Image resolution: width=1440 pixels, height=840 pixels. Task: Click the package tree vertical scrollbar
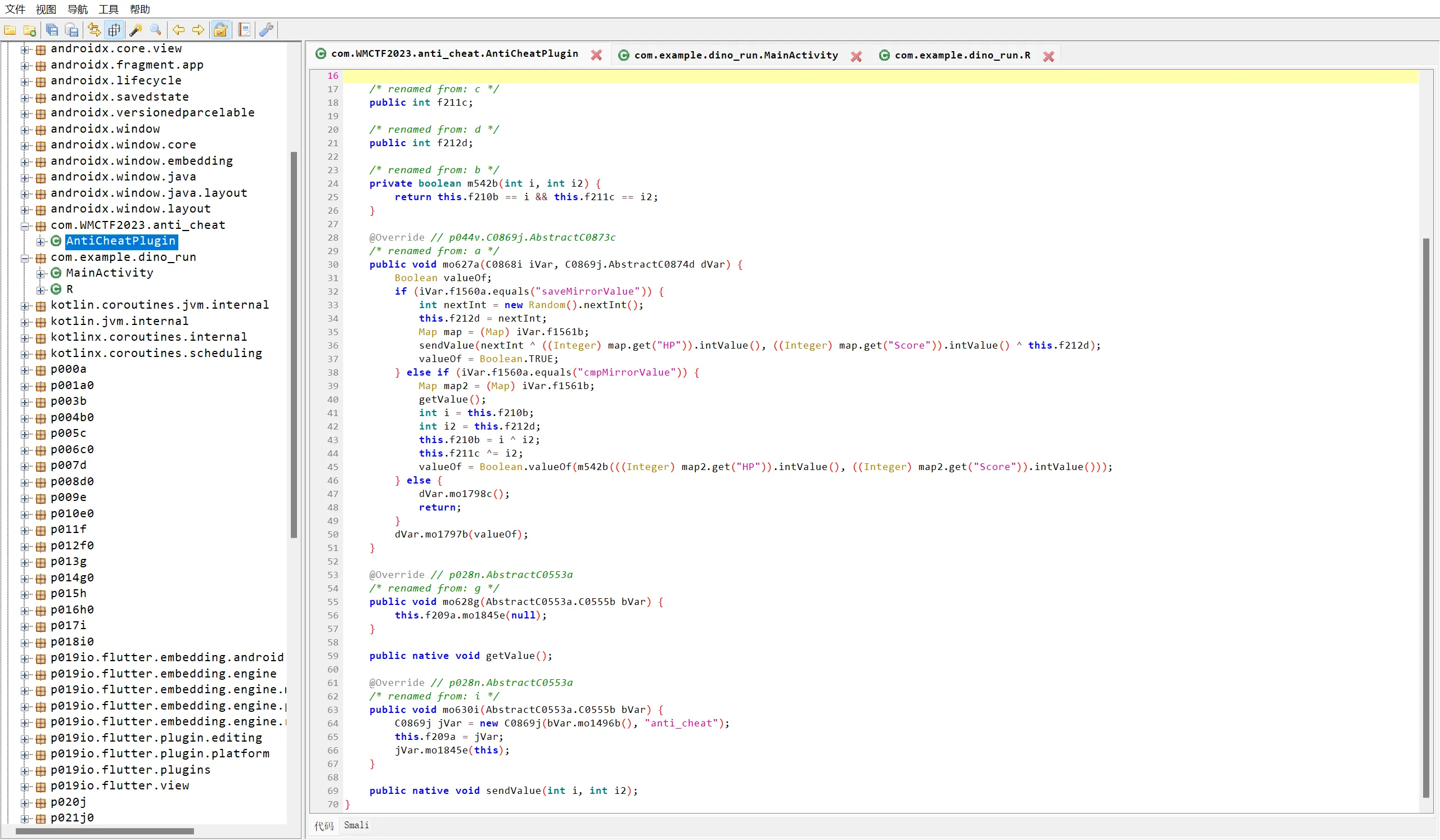pos(294,345)
